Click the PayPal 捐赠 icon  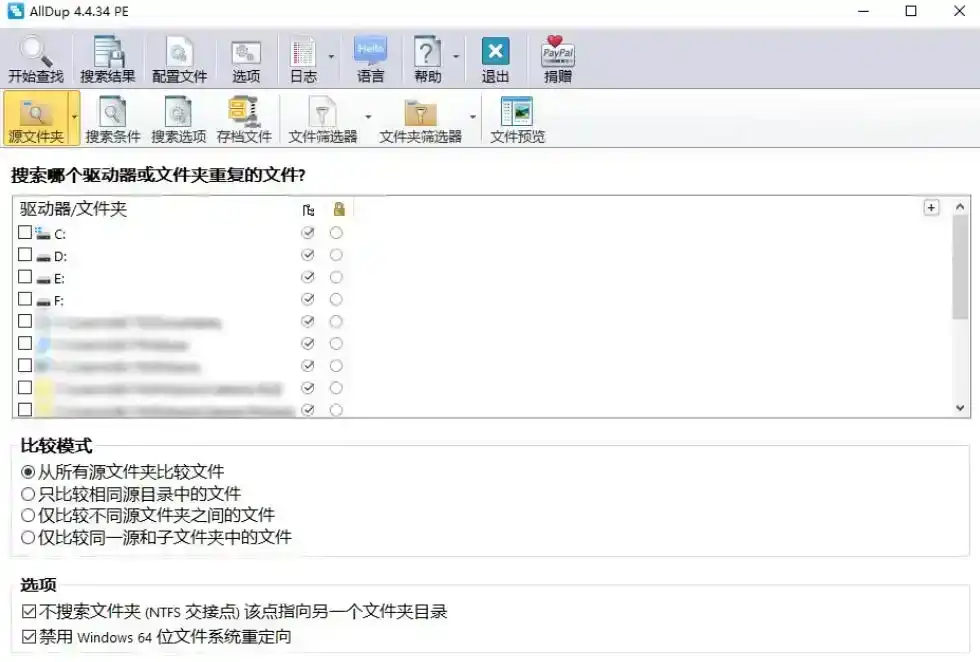pos(558,52)
